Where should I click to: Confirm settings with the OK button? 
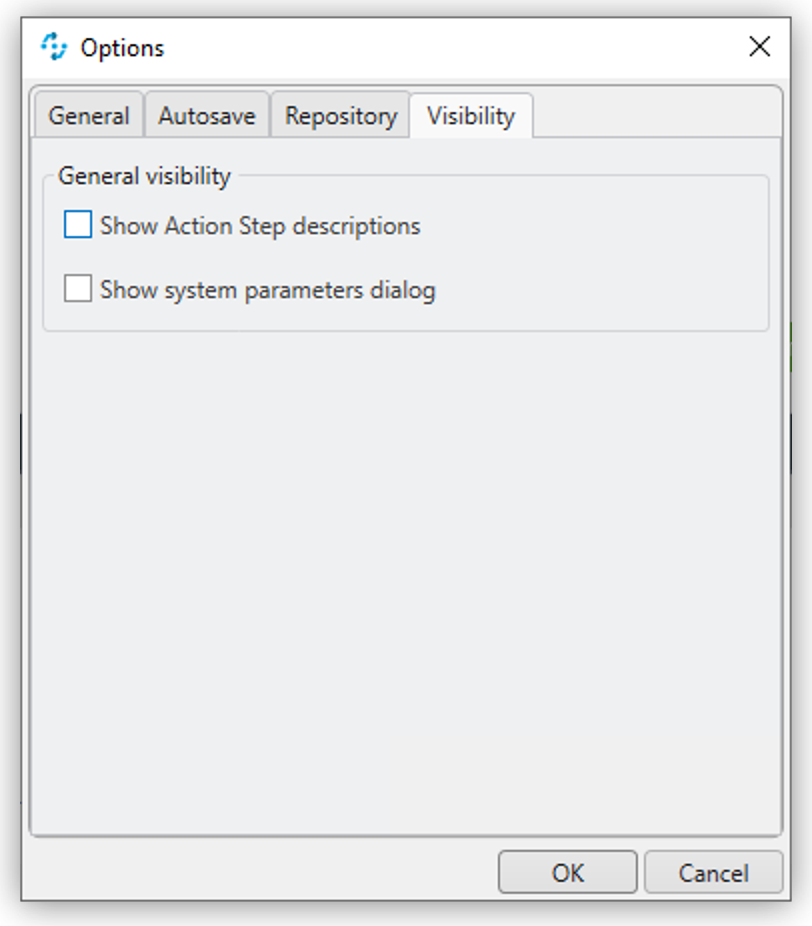566,871
